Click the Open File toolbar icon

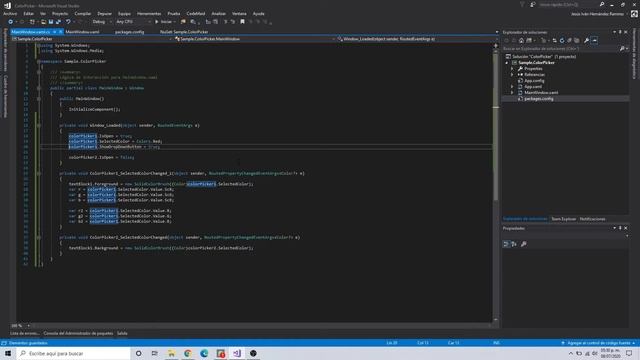(x=43, y=22)
